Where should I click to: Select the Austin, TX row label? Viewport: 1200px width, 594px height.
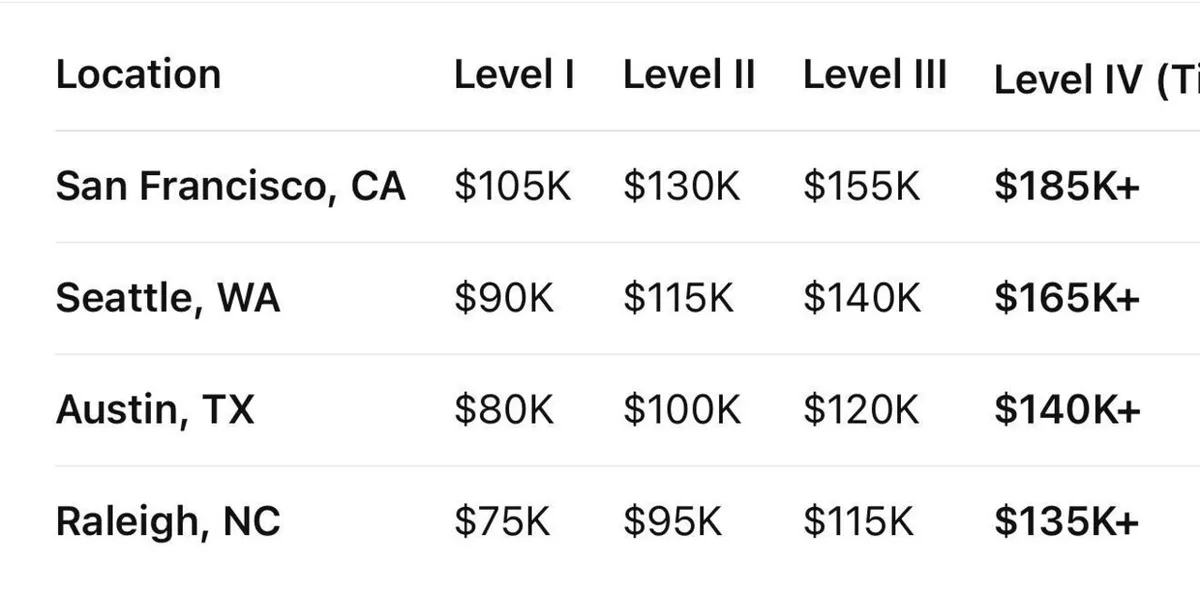point(155,410)
